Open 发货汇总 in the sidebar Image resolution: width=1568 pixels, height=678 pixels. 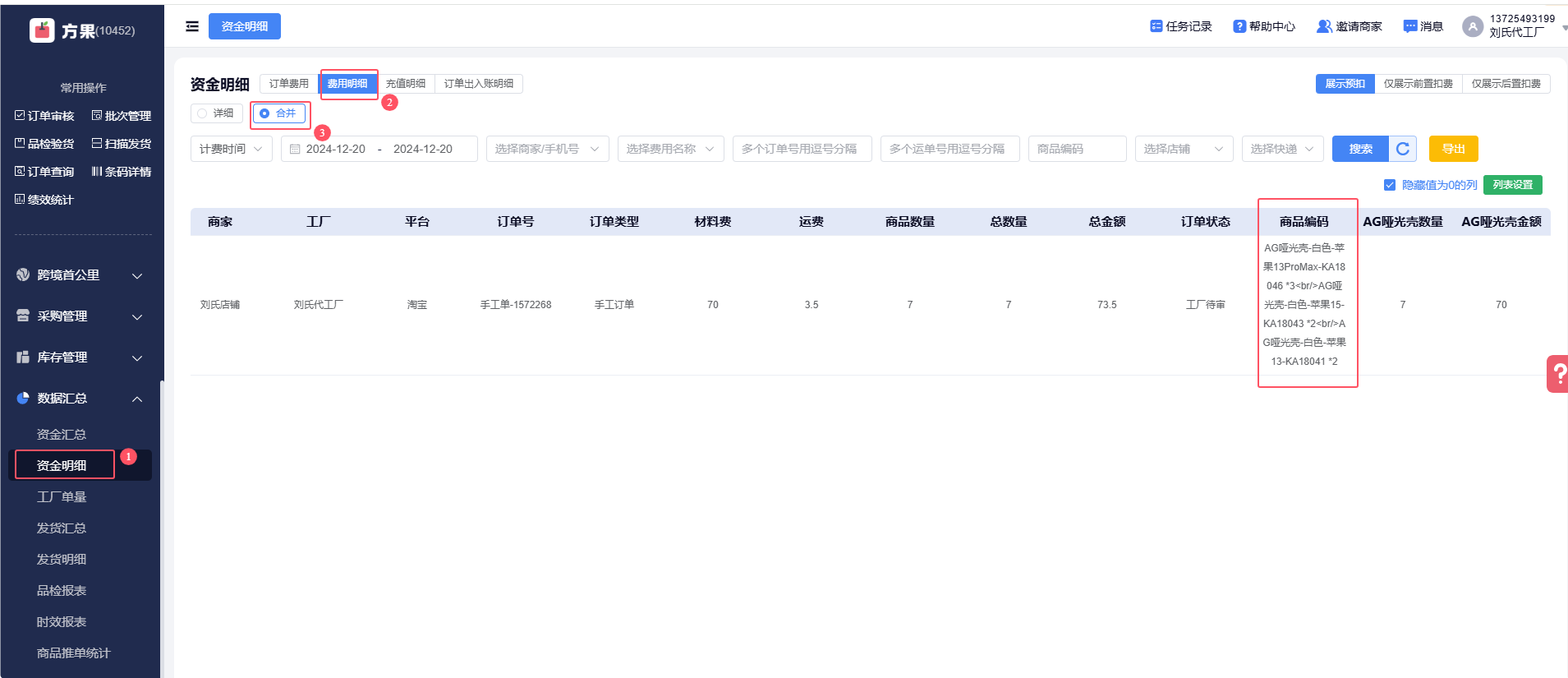tap(62, 528)
